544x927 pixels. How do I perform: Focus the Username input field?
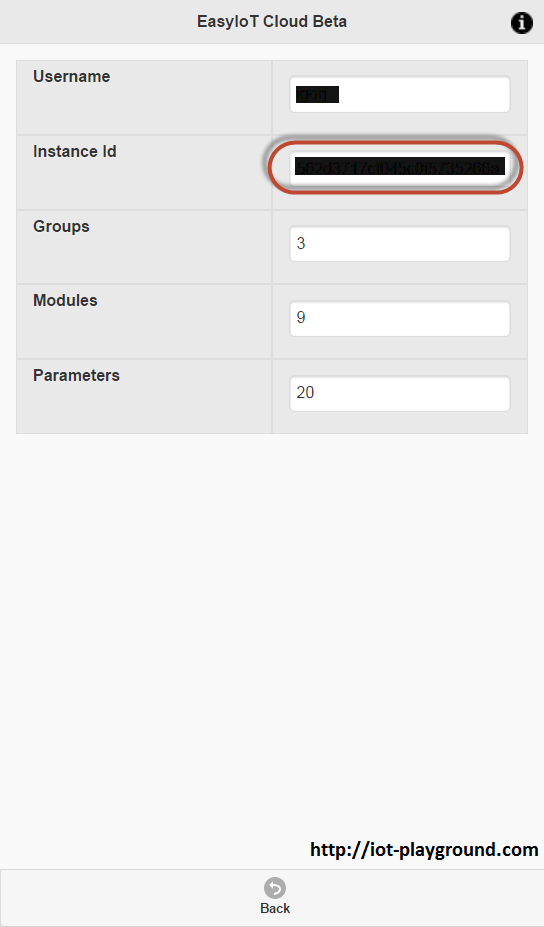[400, 95]
